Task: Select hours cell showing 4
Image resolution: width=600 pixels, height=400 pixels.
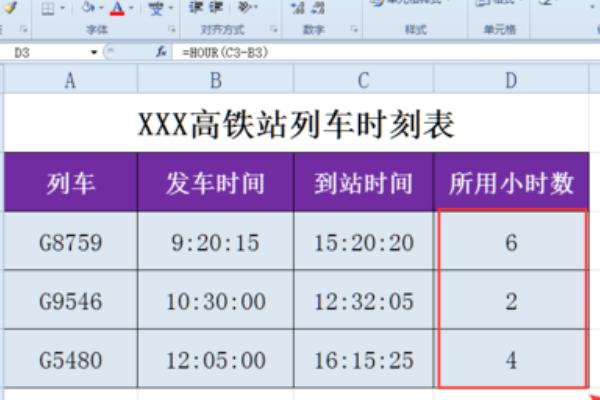Action: [511, 359]
